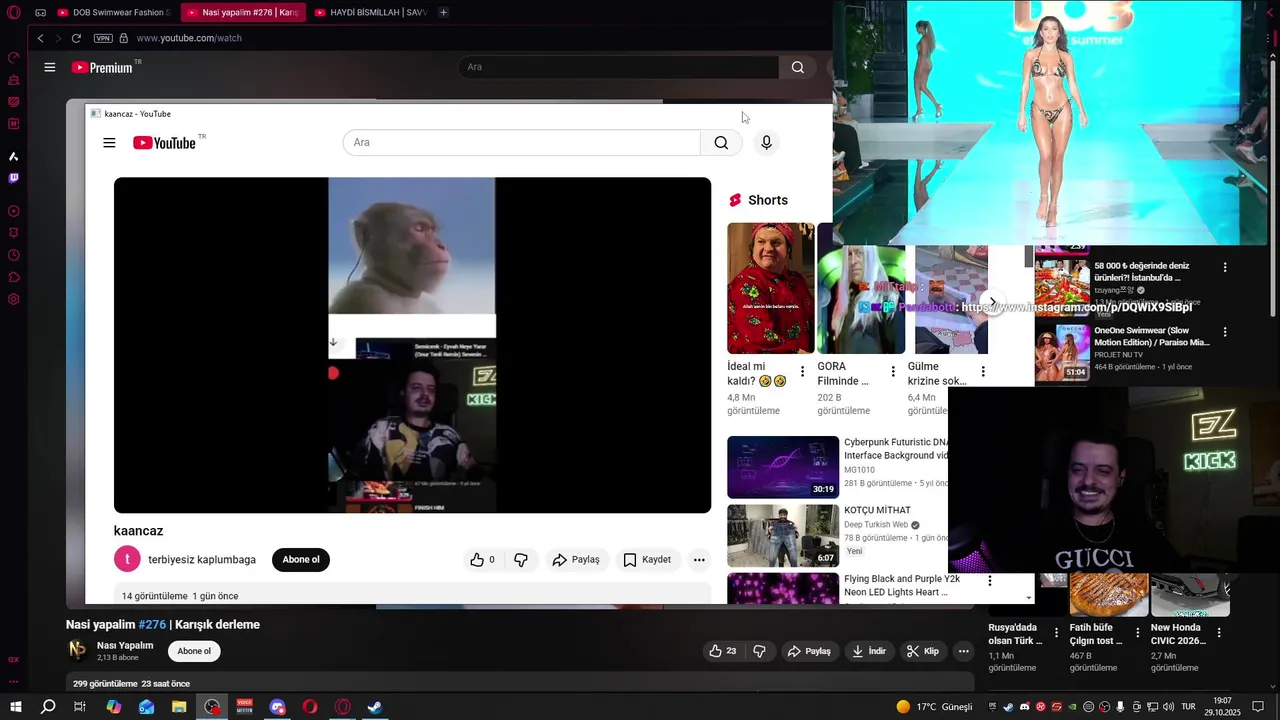Open the GX Corner tab icon
The image size is (1280, 720).
tap(40, 12)
